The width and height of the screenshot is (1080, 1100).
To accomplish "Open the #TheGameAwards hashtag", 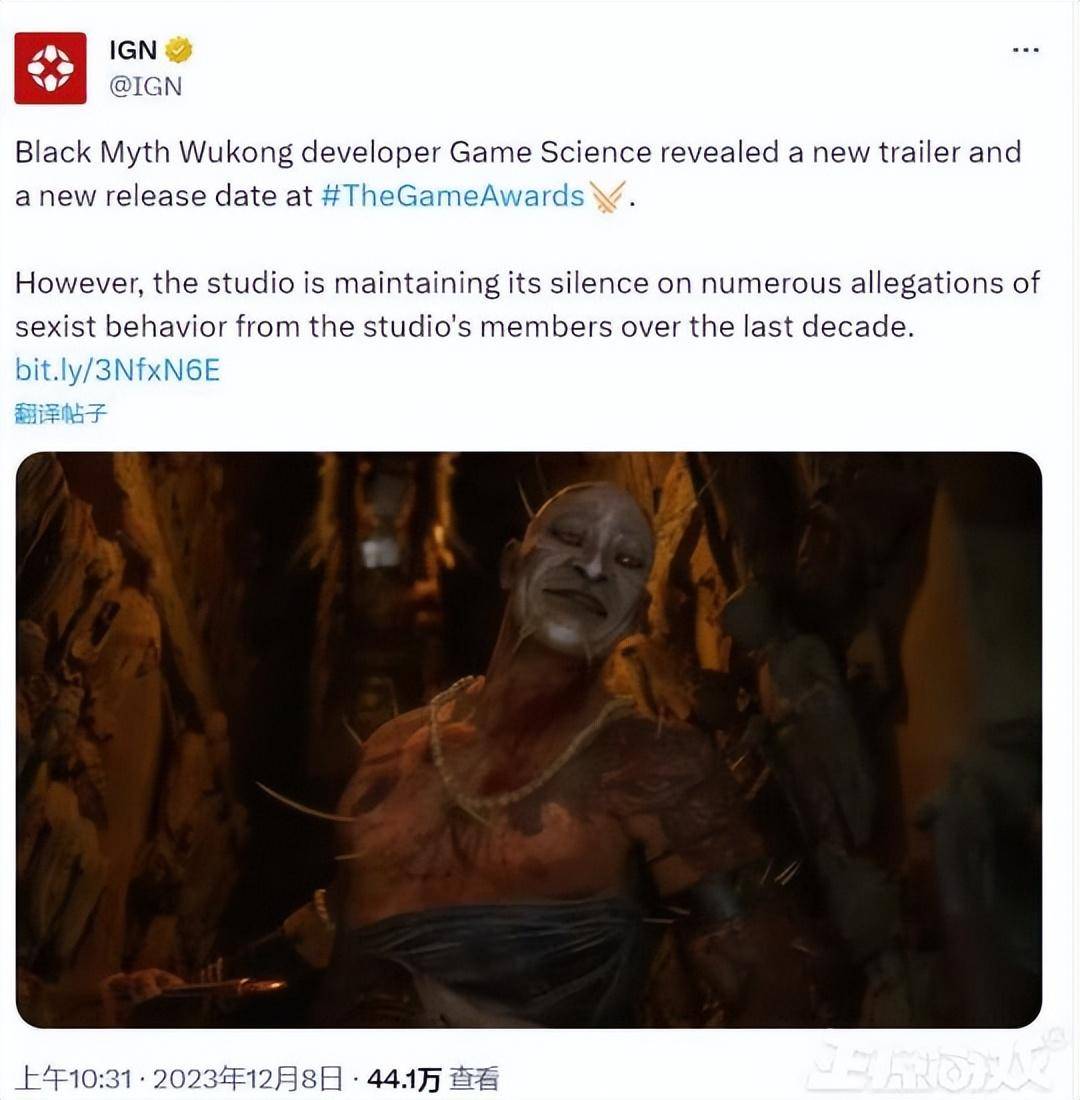I will 453,195.
